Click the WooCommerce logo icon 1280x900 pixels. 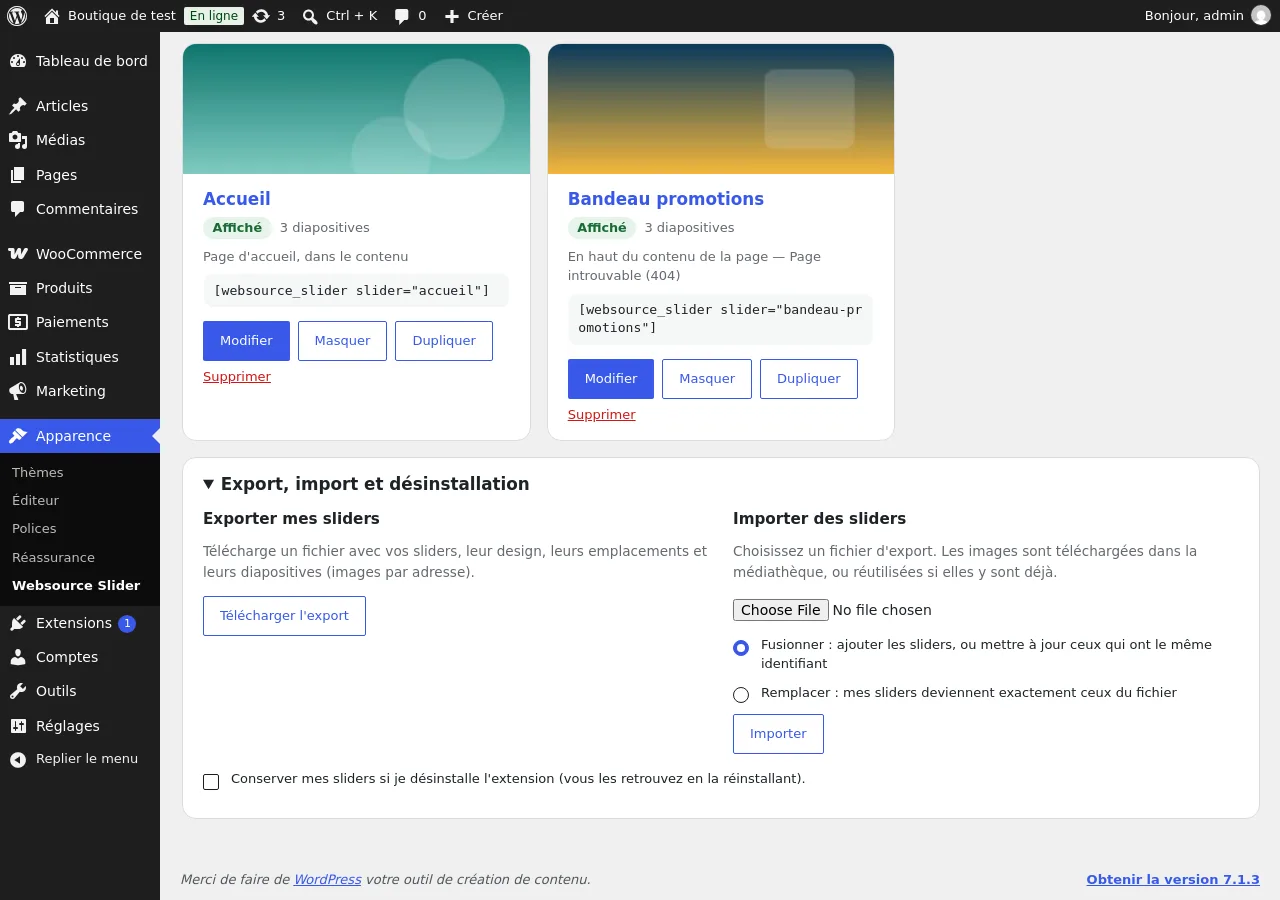(x=18, y=254)
